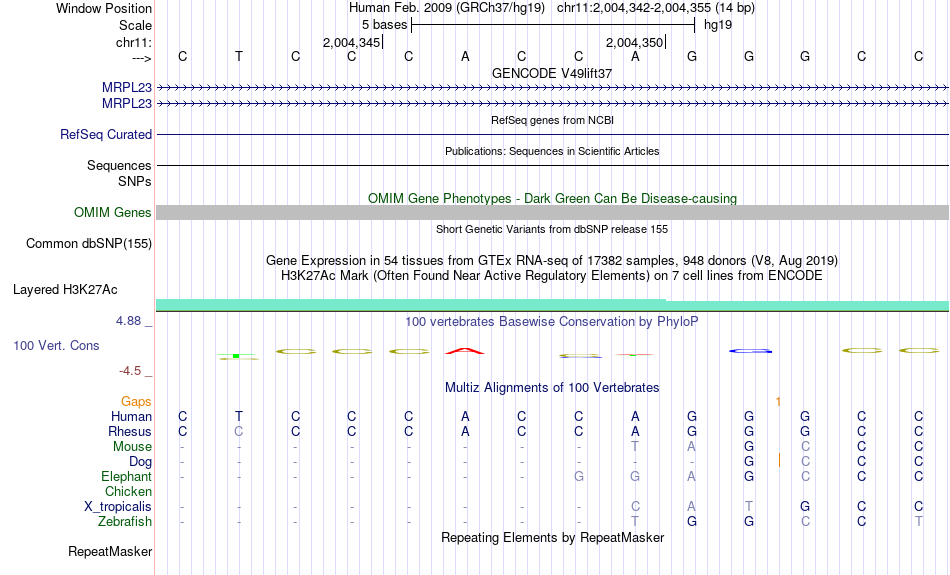Click the 'OMIM Gene Phenotypes' track title
Image resolution: width=950 pixels, height=575 pixels.
552,198
